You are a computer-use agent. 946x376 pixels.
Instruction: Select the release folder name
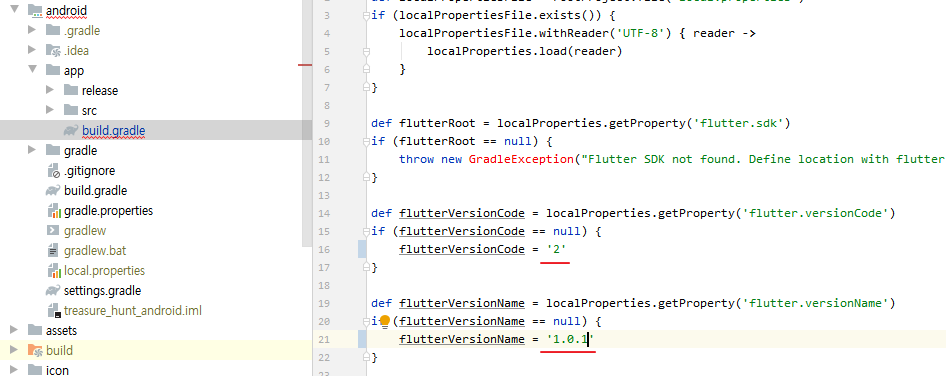(100, 91)
